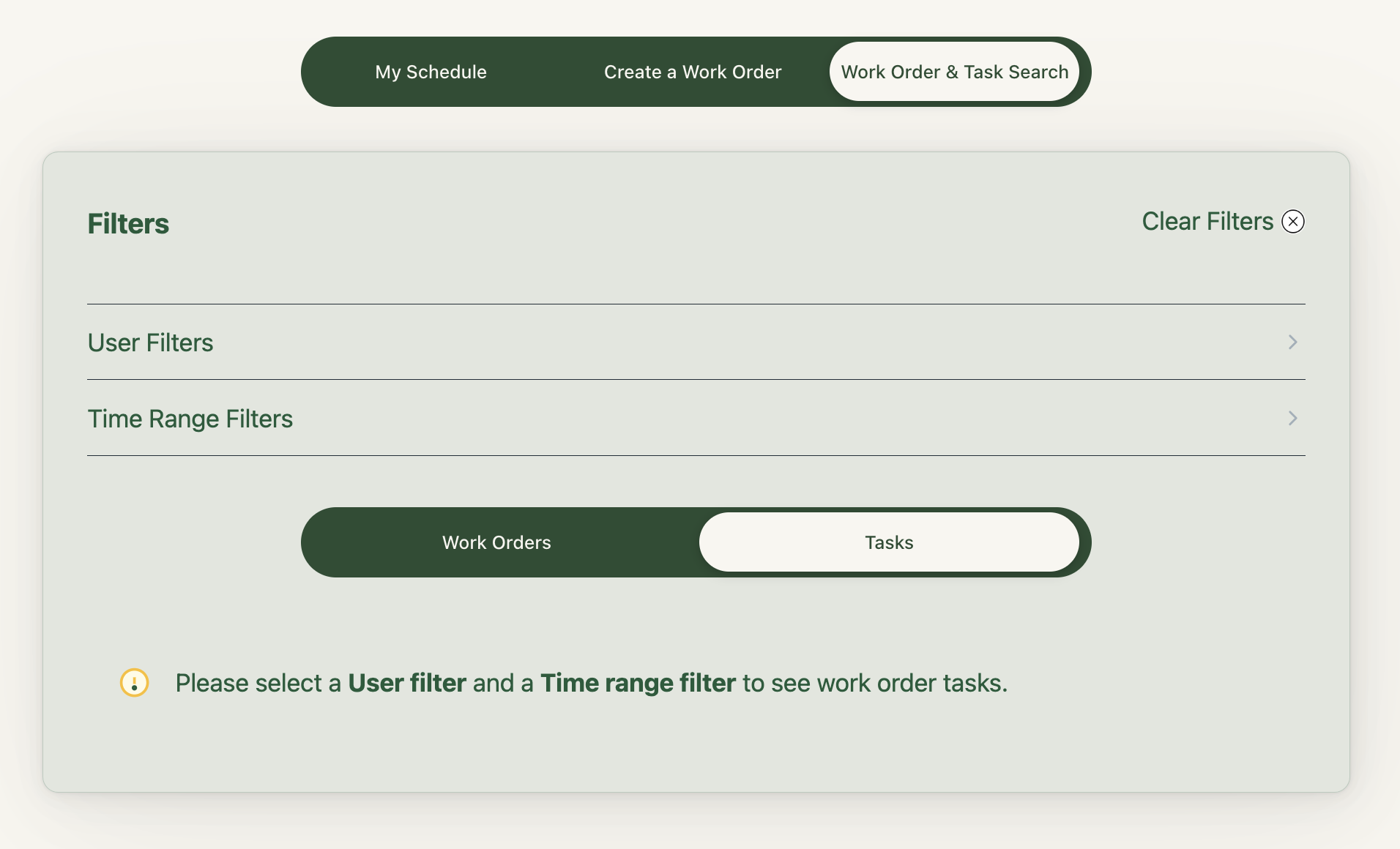Image resolution: width=1400 pixels, height=849 pixels.
Task: Select Work Order & Task Search tab
Action: [x=954, y=72]
